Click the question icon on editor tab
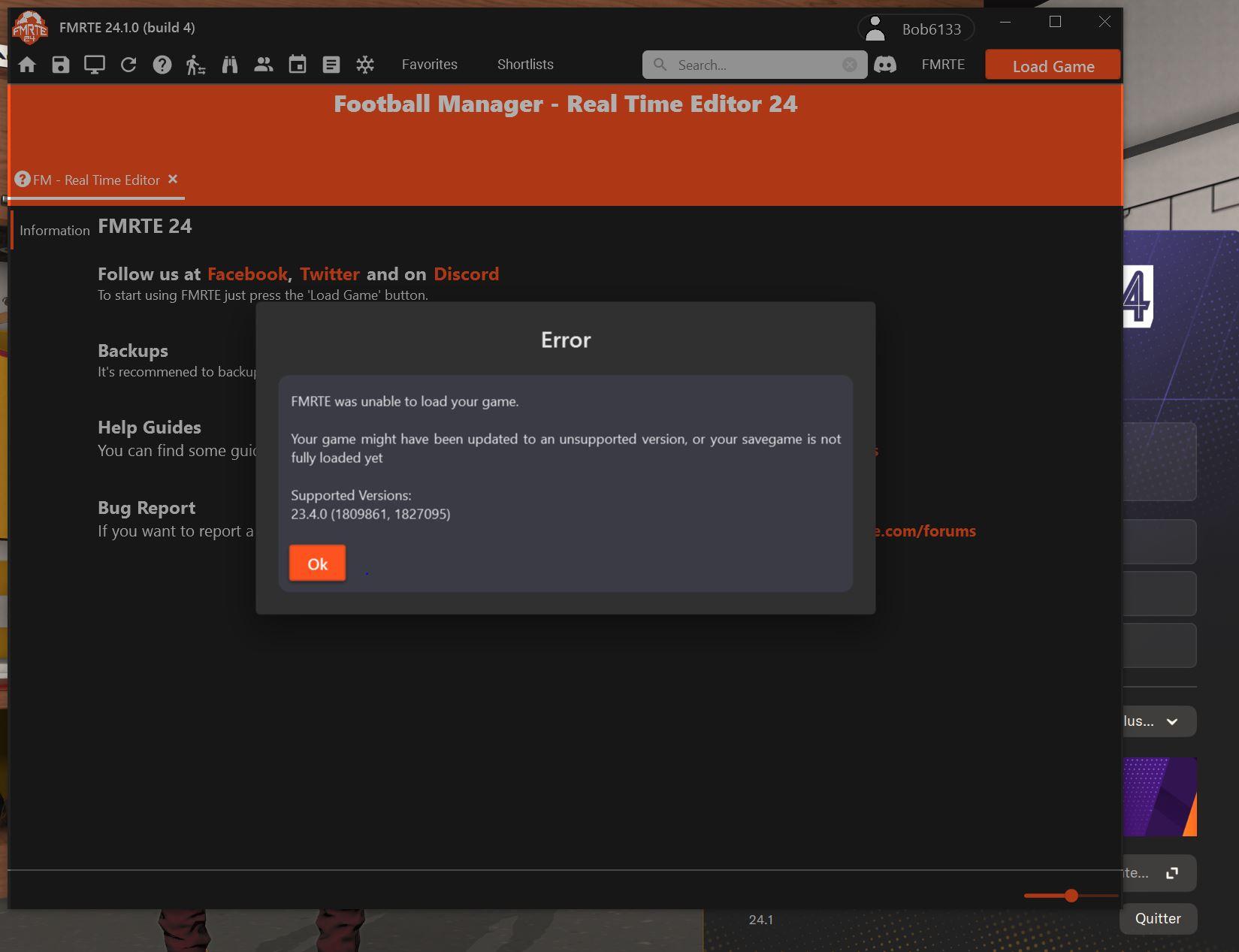Screen dimensions: 1239x952 click(23, 180)
